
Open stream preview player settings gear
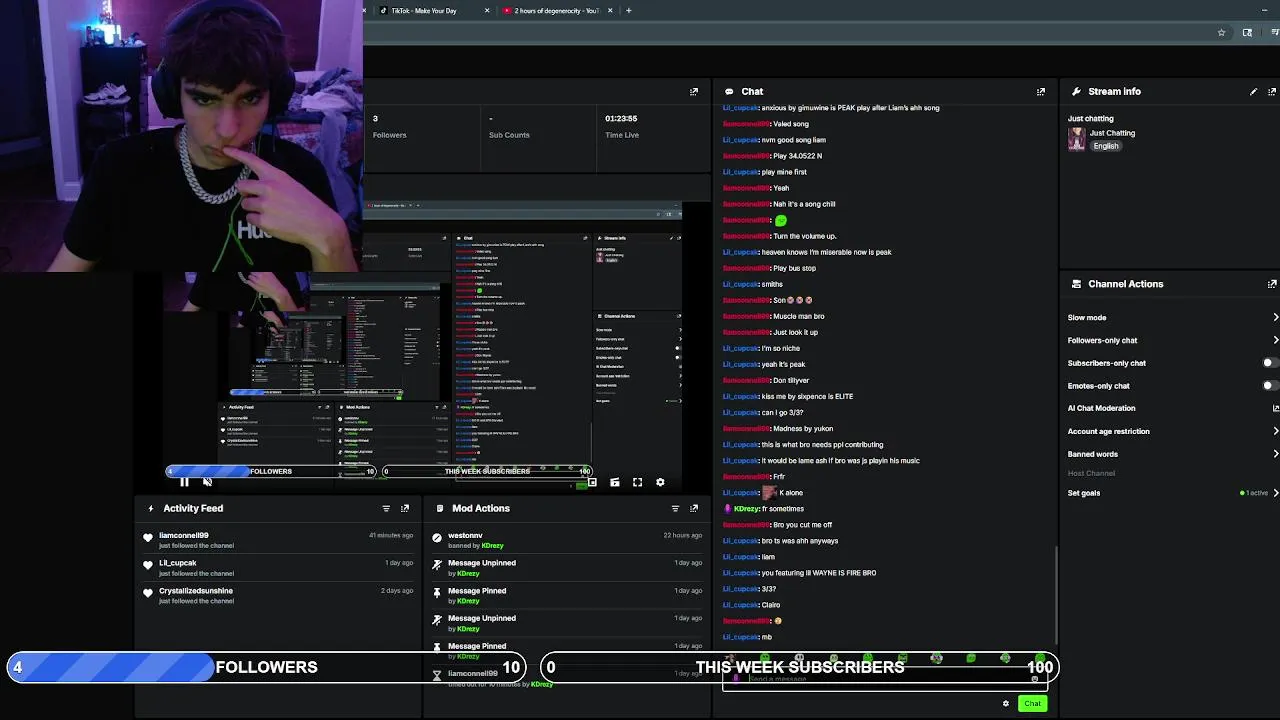coord(660,482)
